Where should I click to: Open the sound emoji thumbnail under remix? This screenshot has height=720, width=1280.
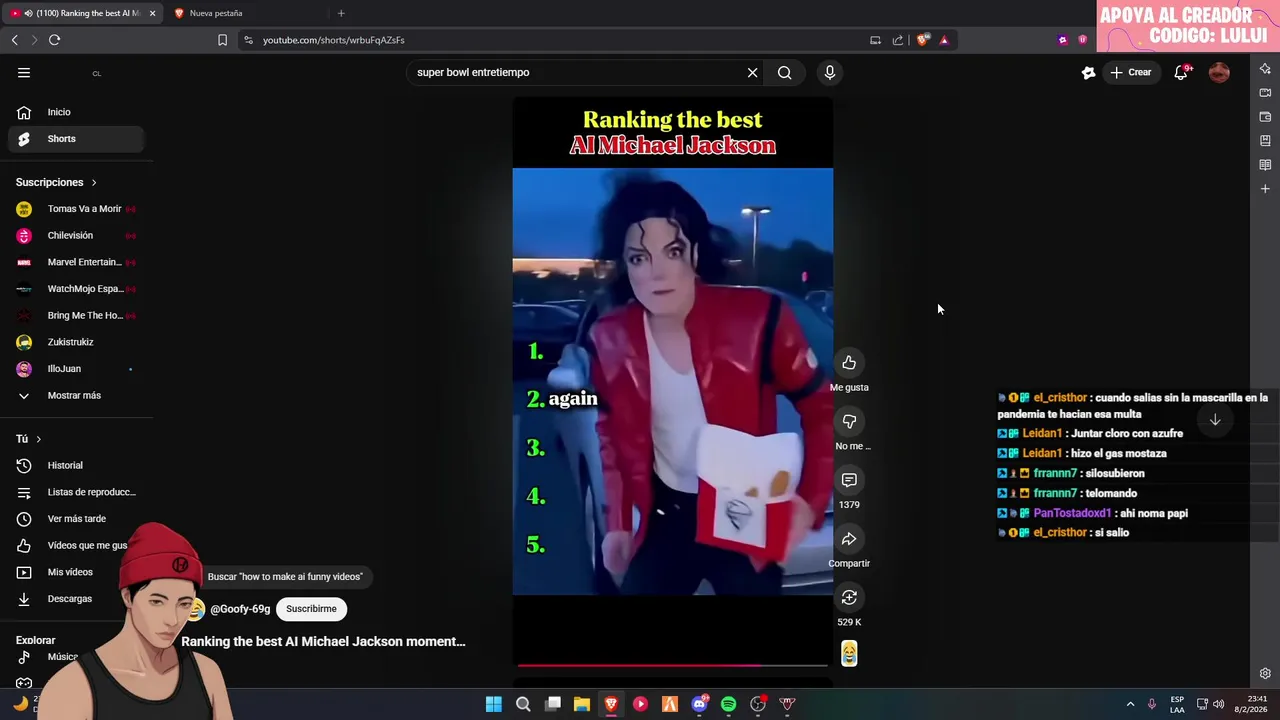pyautogui.click(x=849, y=653)
